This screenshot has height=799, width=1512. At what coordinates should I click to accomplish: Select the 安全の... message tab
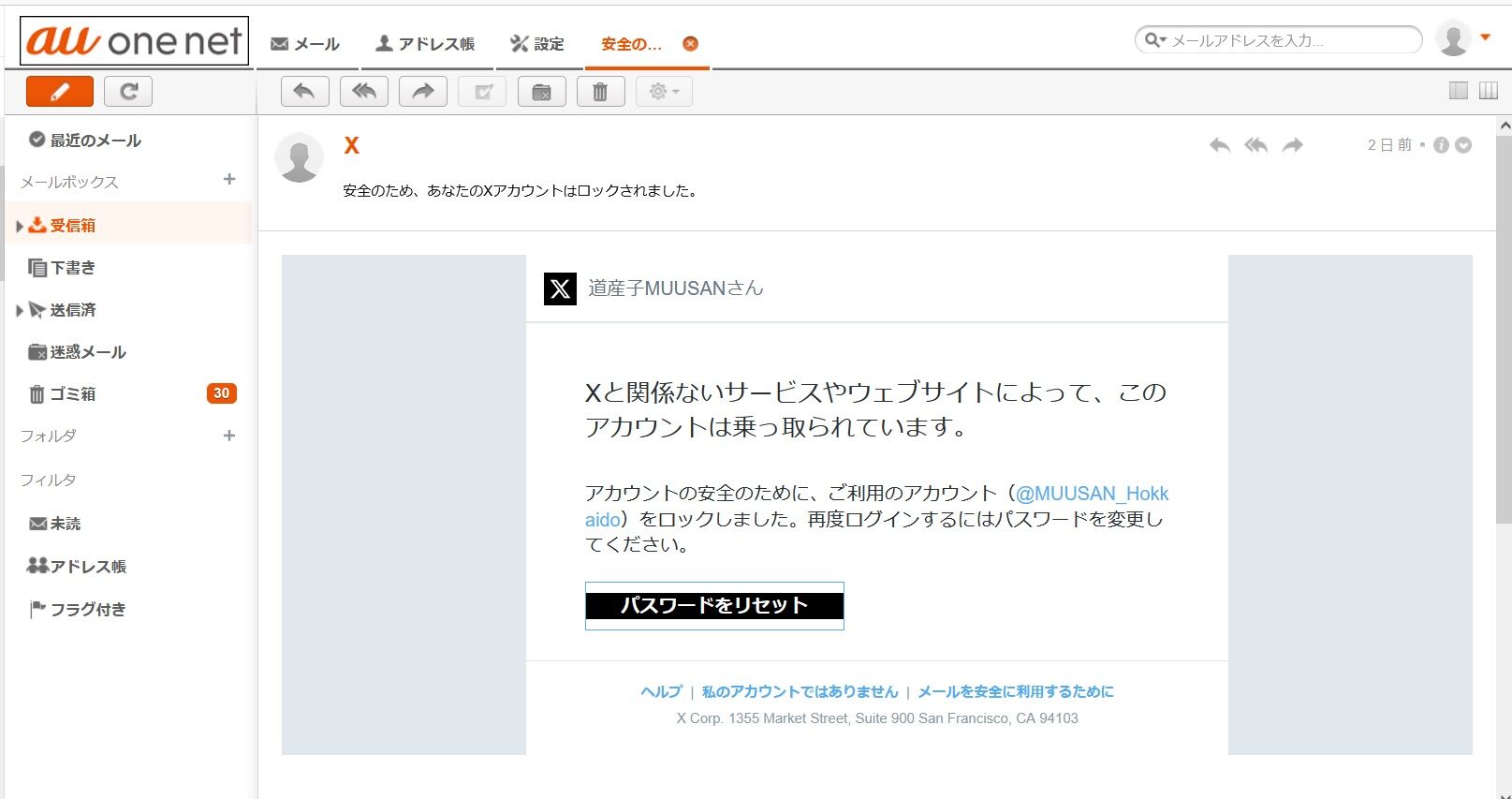click(631, 44)
